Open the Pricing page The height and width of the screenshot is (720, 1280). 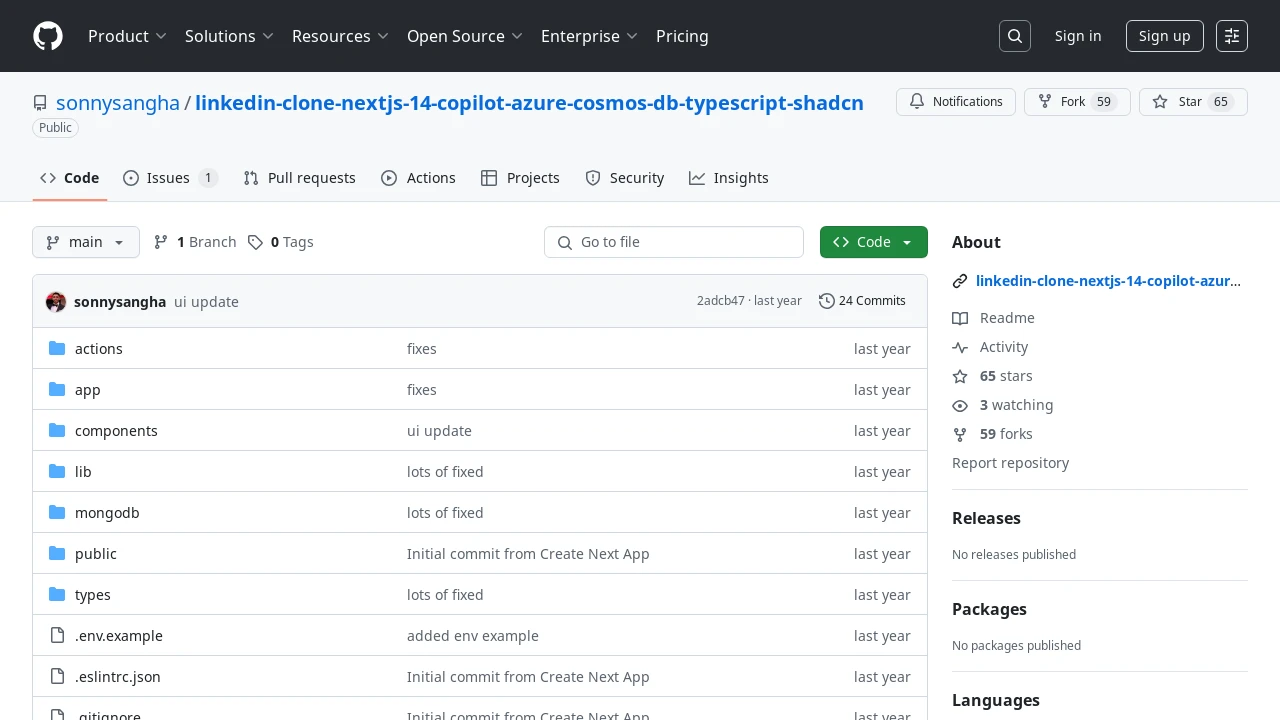pos(682,36)
